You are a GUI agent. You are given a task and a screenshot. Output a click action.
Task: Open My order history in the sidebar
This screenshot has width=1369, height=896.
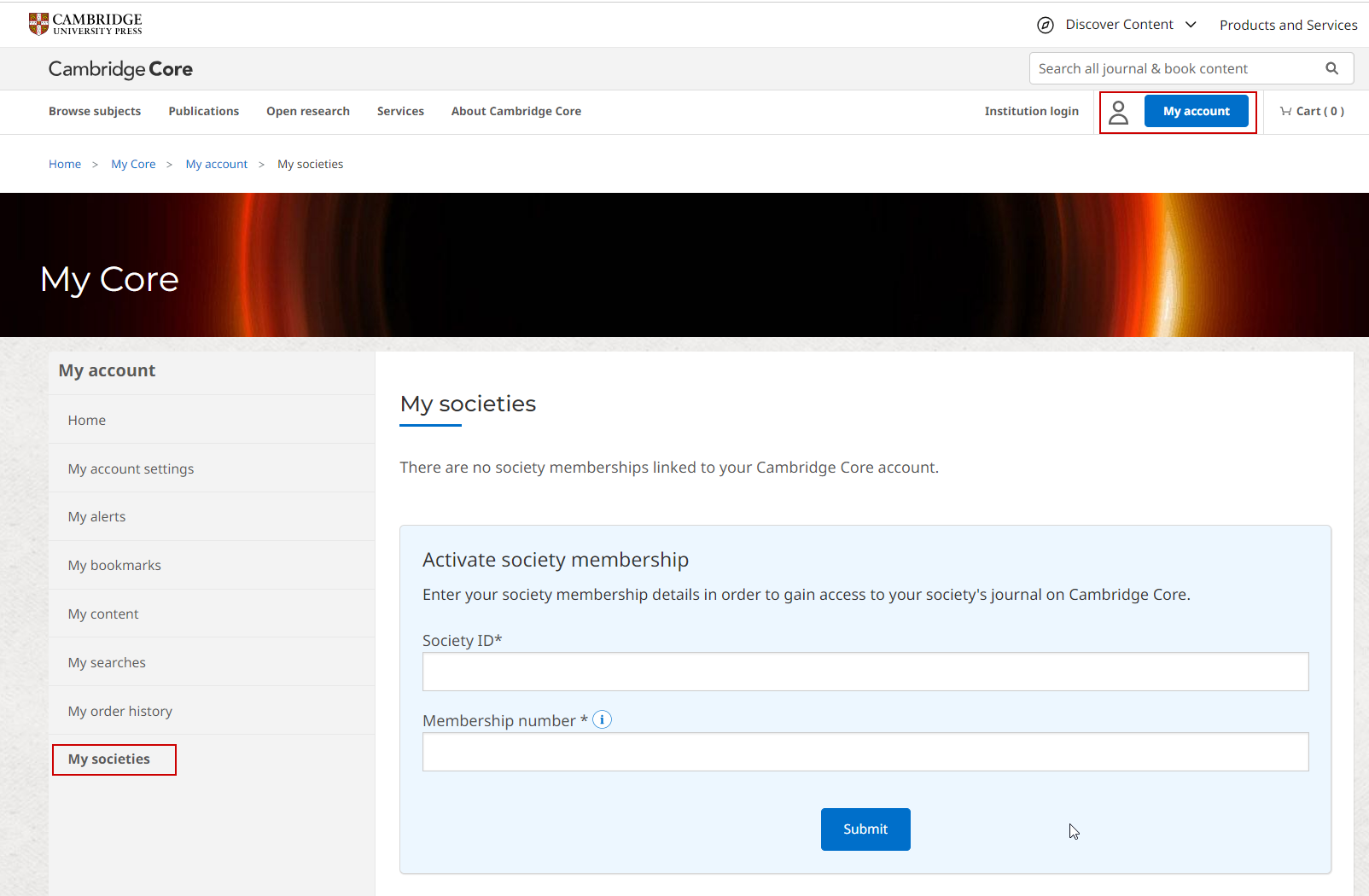[212, 711]
